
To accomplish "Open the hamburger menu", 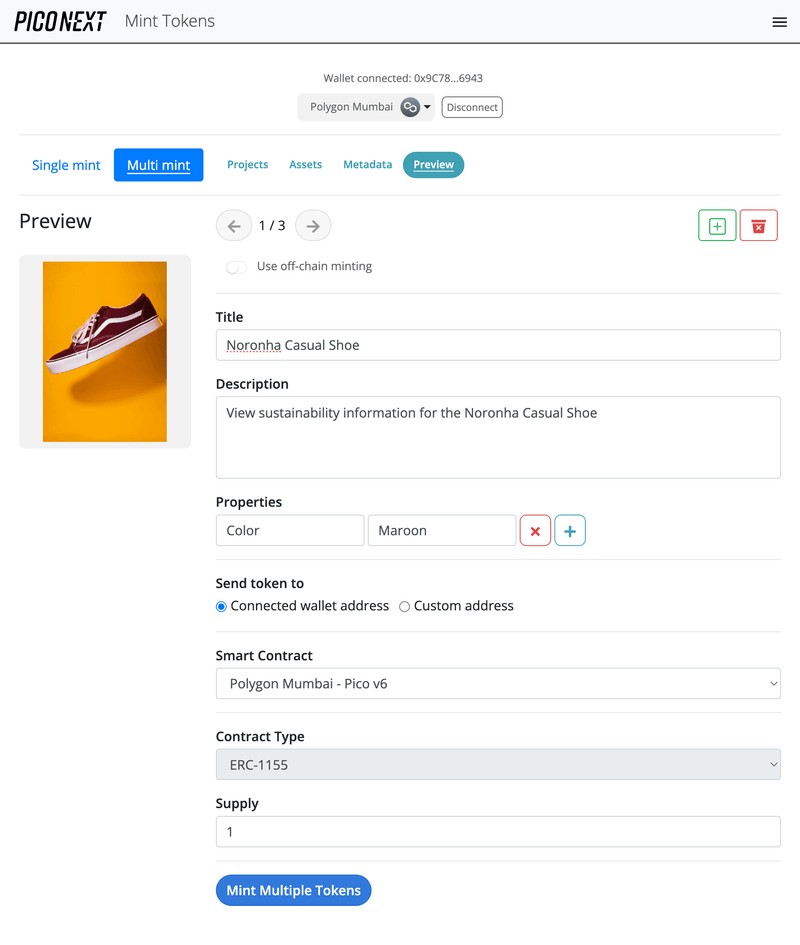I will [780, 22].
